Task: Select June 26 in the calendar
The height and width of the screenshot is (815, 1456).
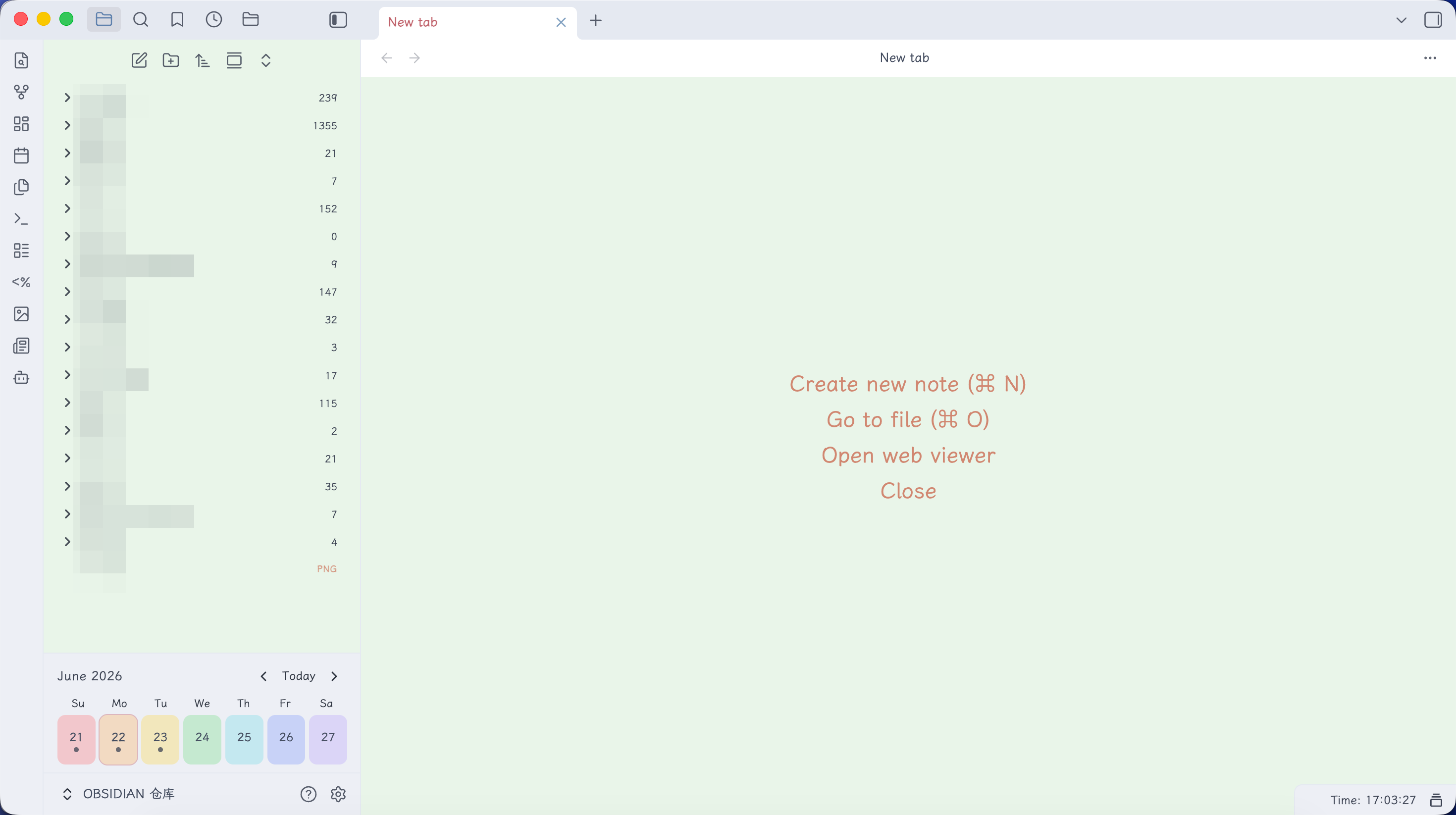Action: point(286,739)
